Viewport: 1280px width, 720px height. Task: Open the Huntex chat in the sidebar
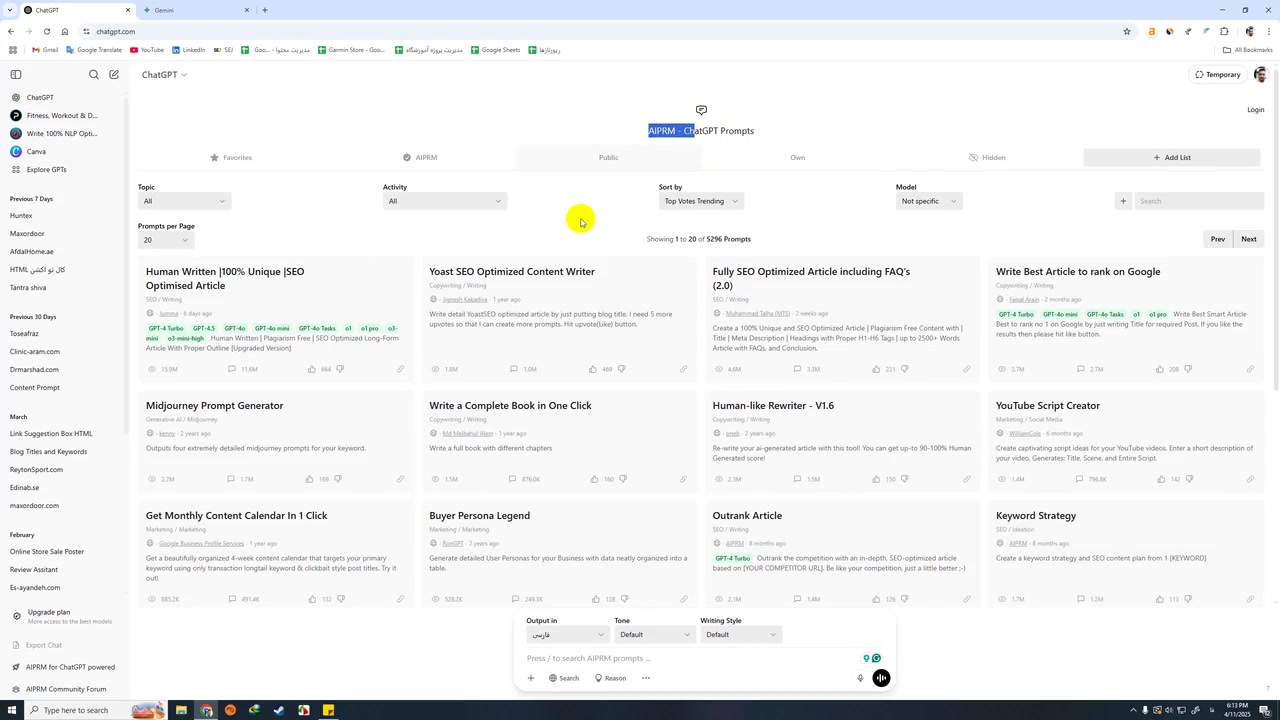click(x=21, y=216)
